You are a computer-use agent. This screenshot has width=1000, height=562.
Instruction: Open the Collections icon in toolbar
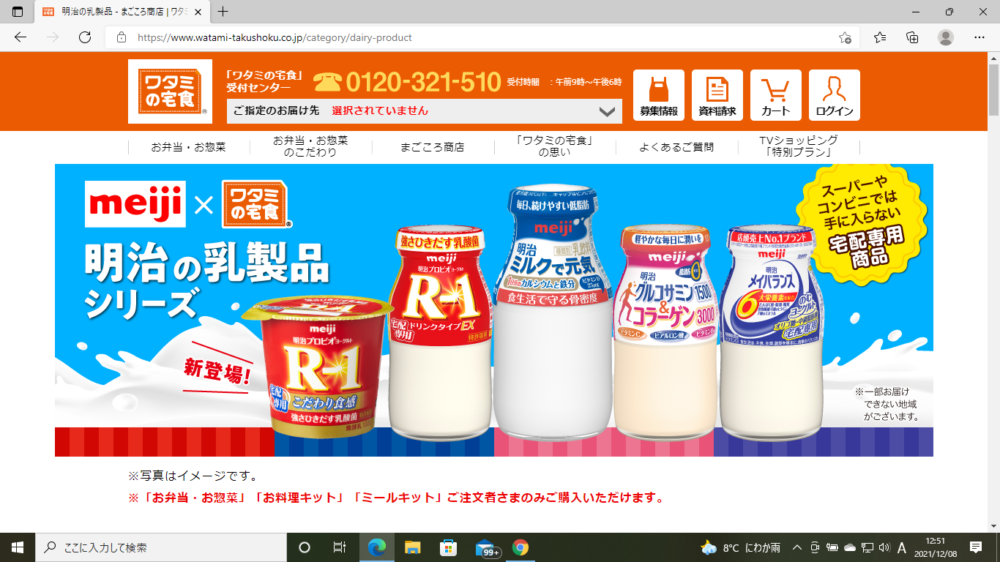click(x=912, y=38)
